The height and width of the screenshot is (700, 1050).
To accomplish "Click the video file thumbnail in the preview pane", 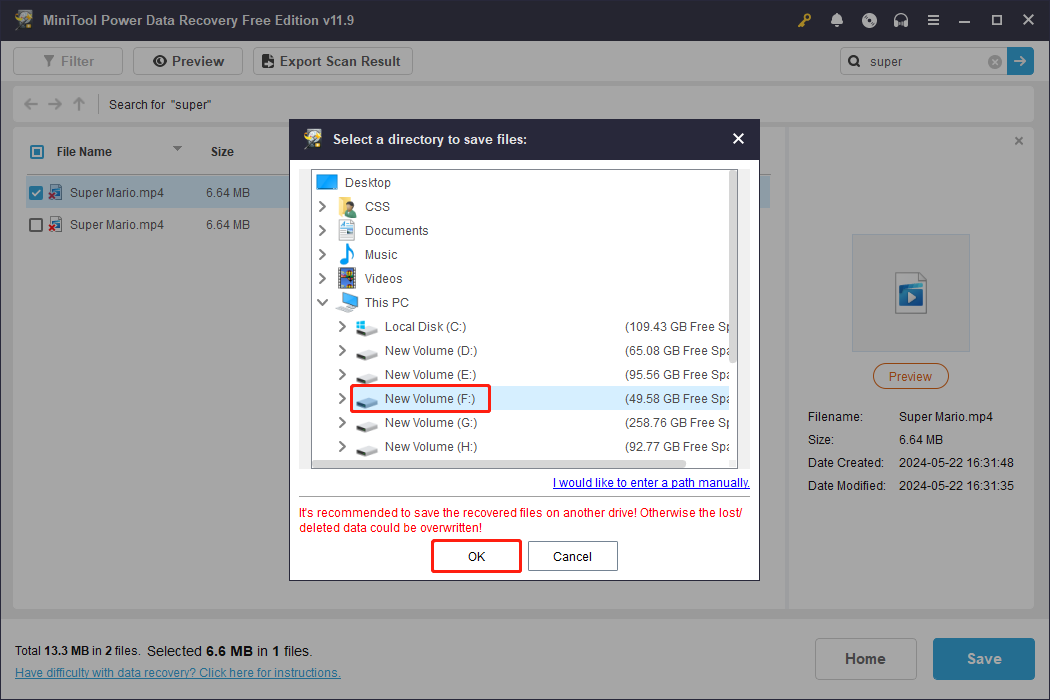I will 911,293.
